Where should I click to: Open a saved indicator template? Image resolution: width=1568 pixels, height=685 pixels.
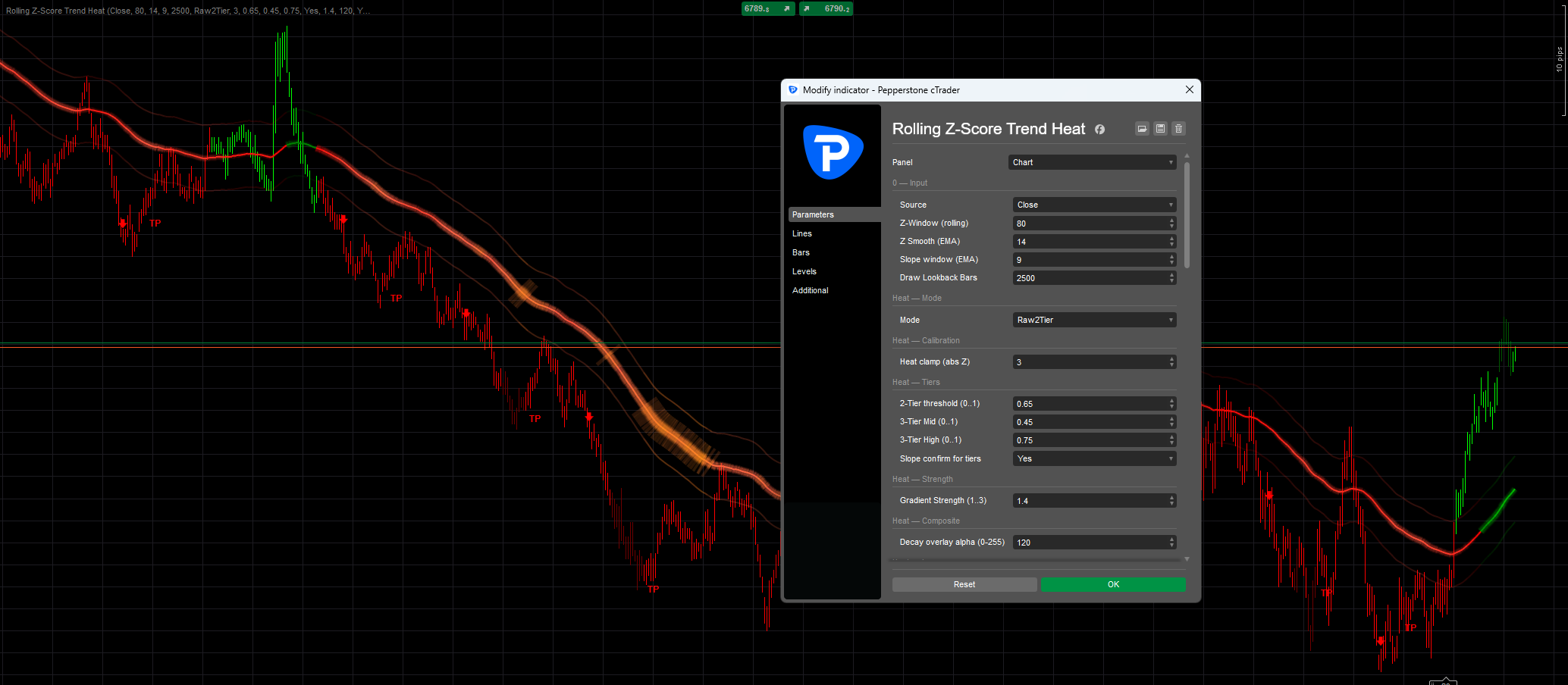pyautogui.click(x=1142, y=128)
